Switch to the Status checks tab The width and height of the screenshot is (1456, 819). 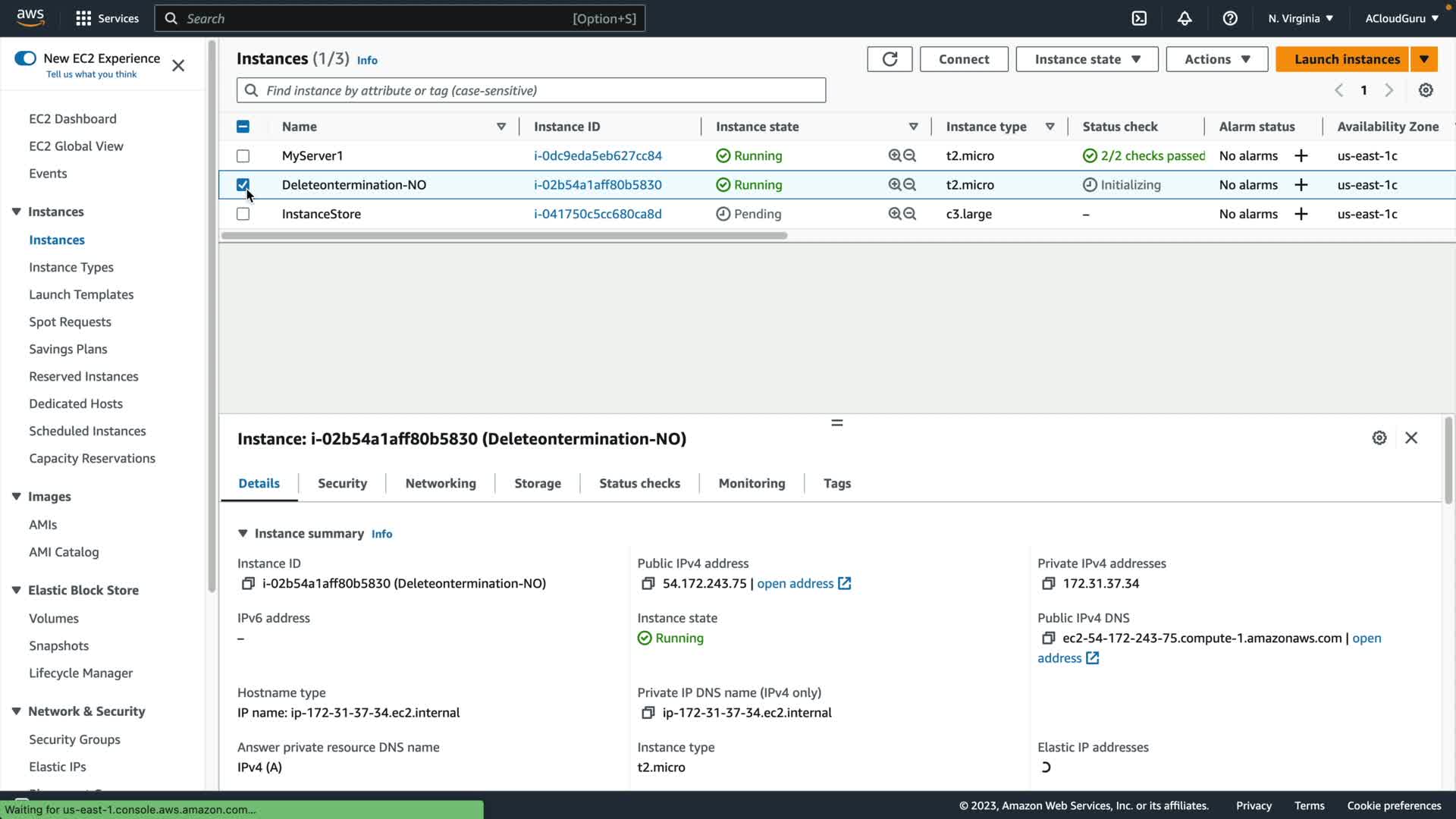pos(639,483)
